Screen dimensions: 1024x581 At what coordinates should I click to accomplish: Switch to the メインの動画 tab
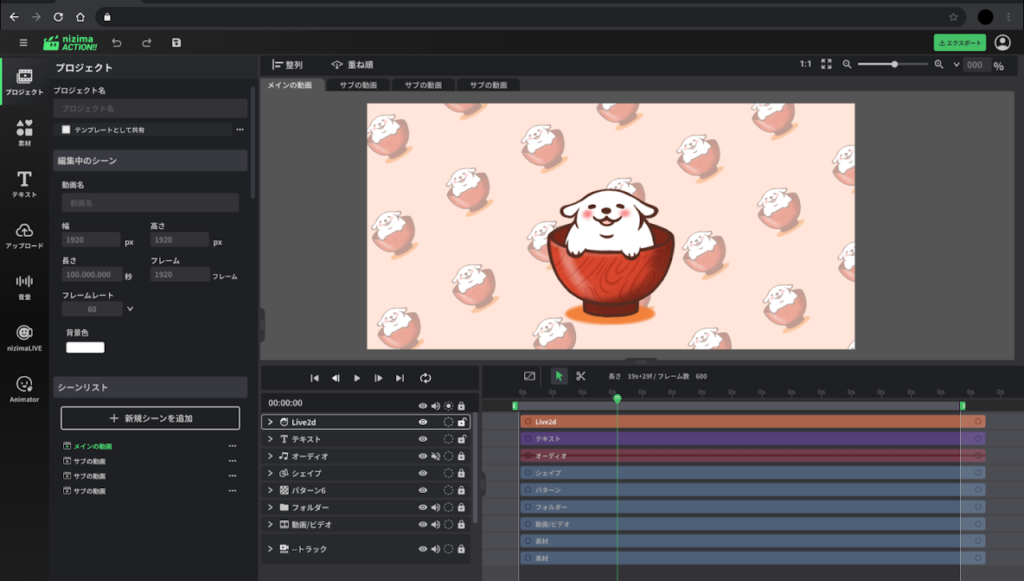[x=290, y=85]
